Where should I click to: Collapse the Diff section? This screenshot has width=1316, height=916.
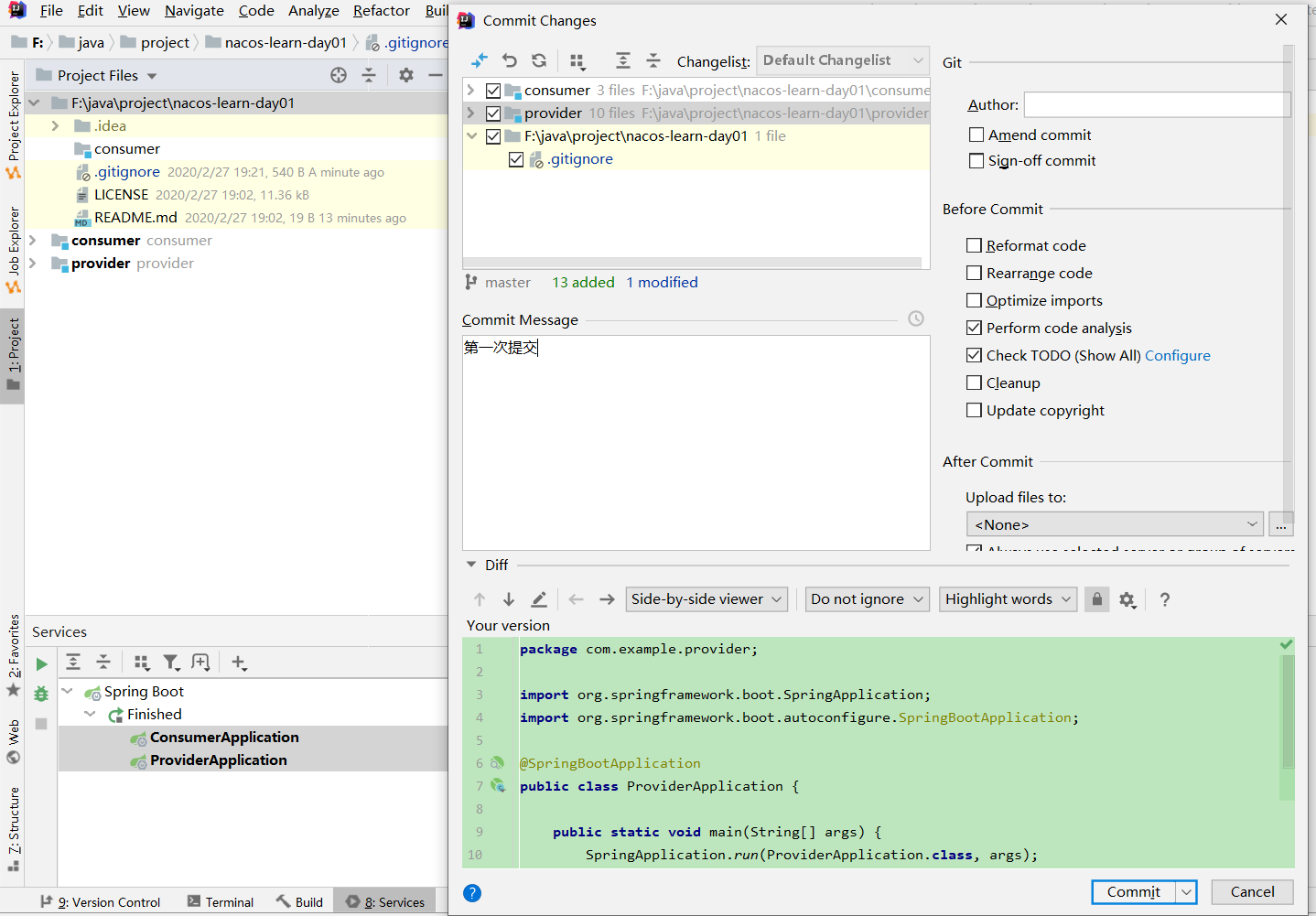click(x=471, y=565)
